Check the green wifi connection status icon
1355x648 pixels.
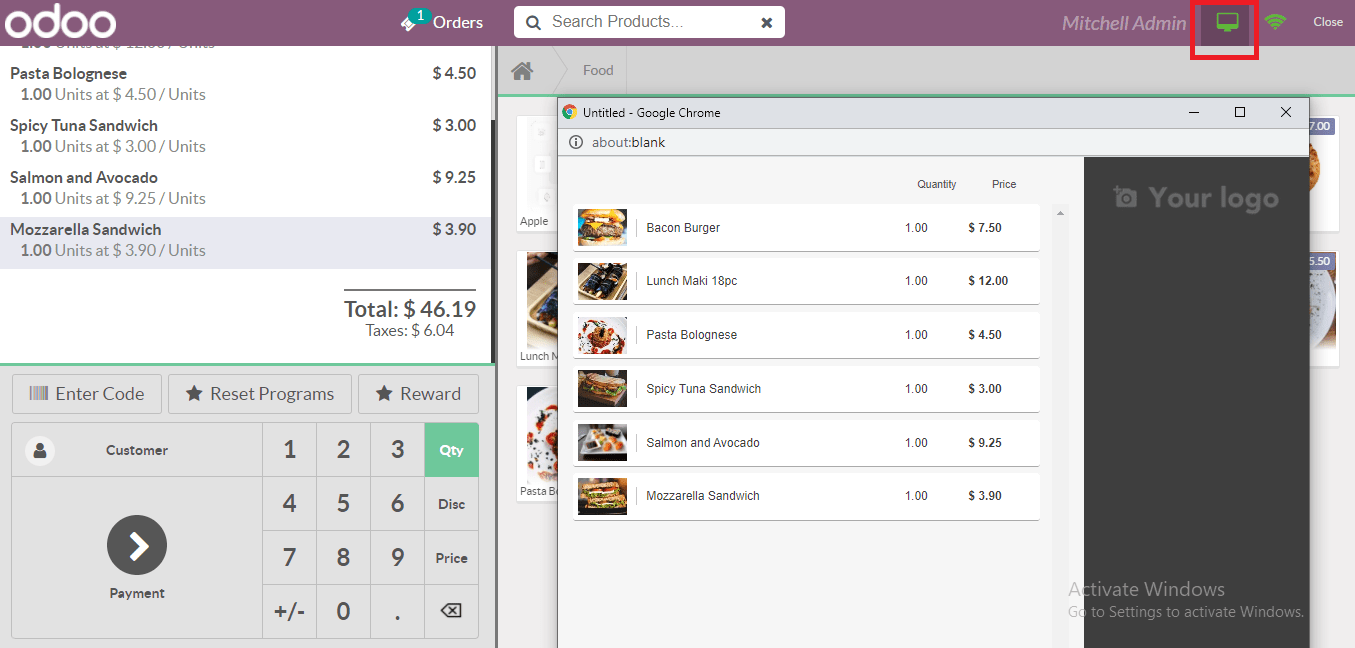click(1275, 21)
